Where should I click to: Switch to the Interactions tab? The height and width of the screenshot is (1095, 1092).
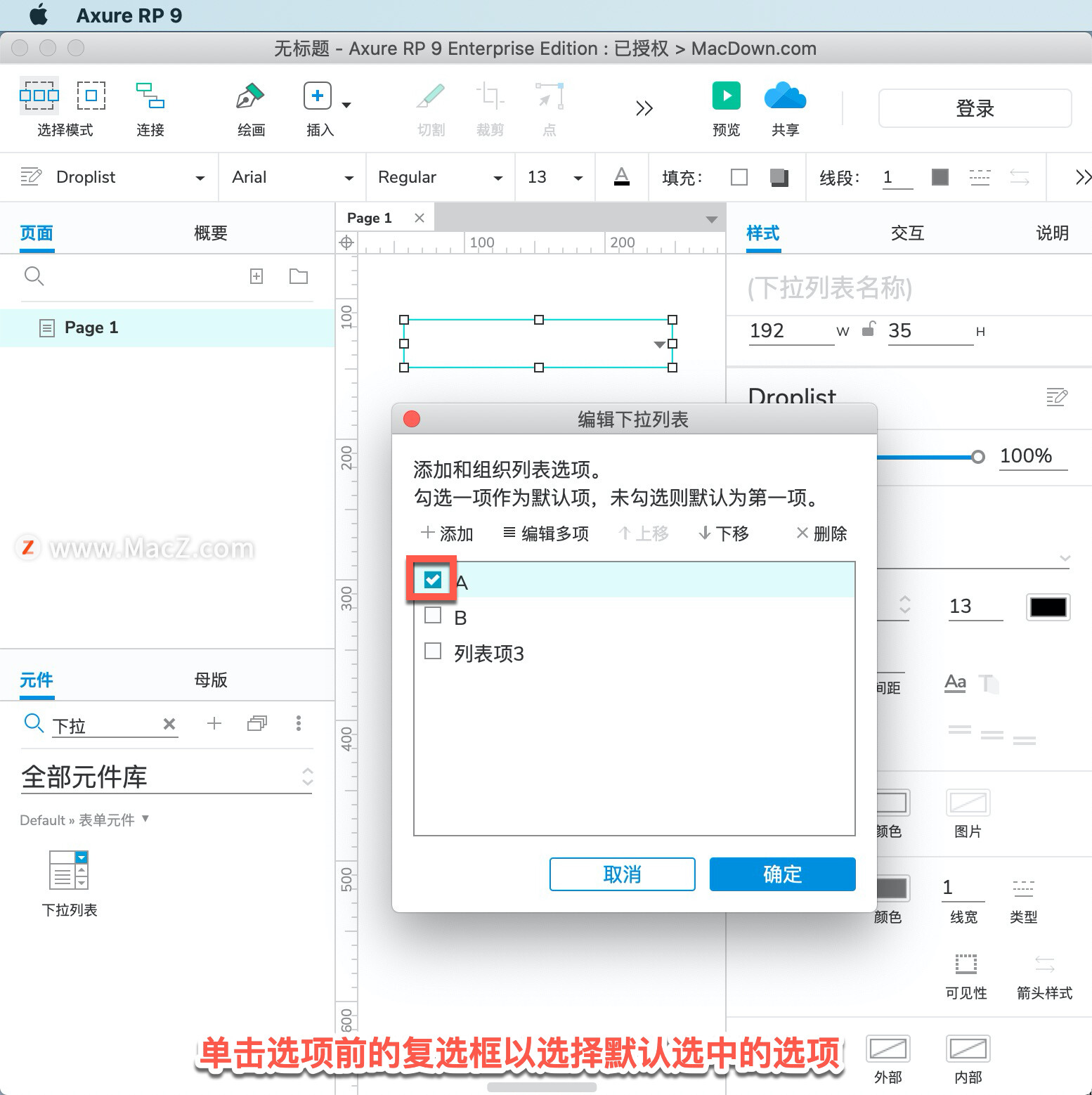click(907, 233)
